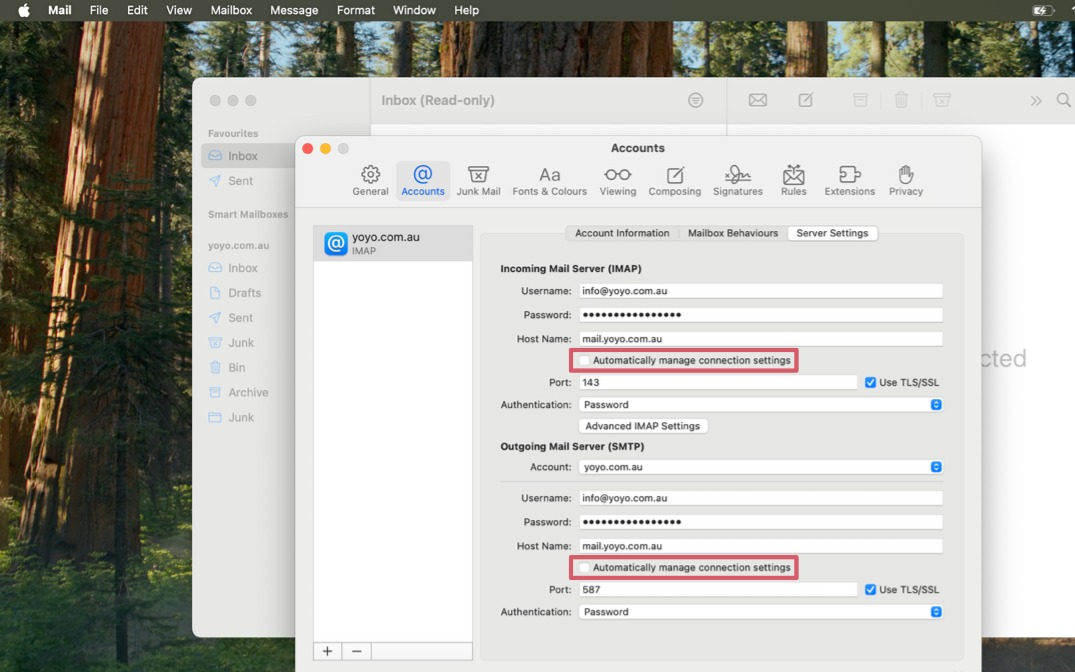The width and height of the screenshot is (1075, 672).
Task: Click the incoming Host Name field
Action: [760, 339]
